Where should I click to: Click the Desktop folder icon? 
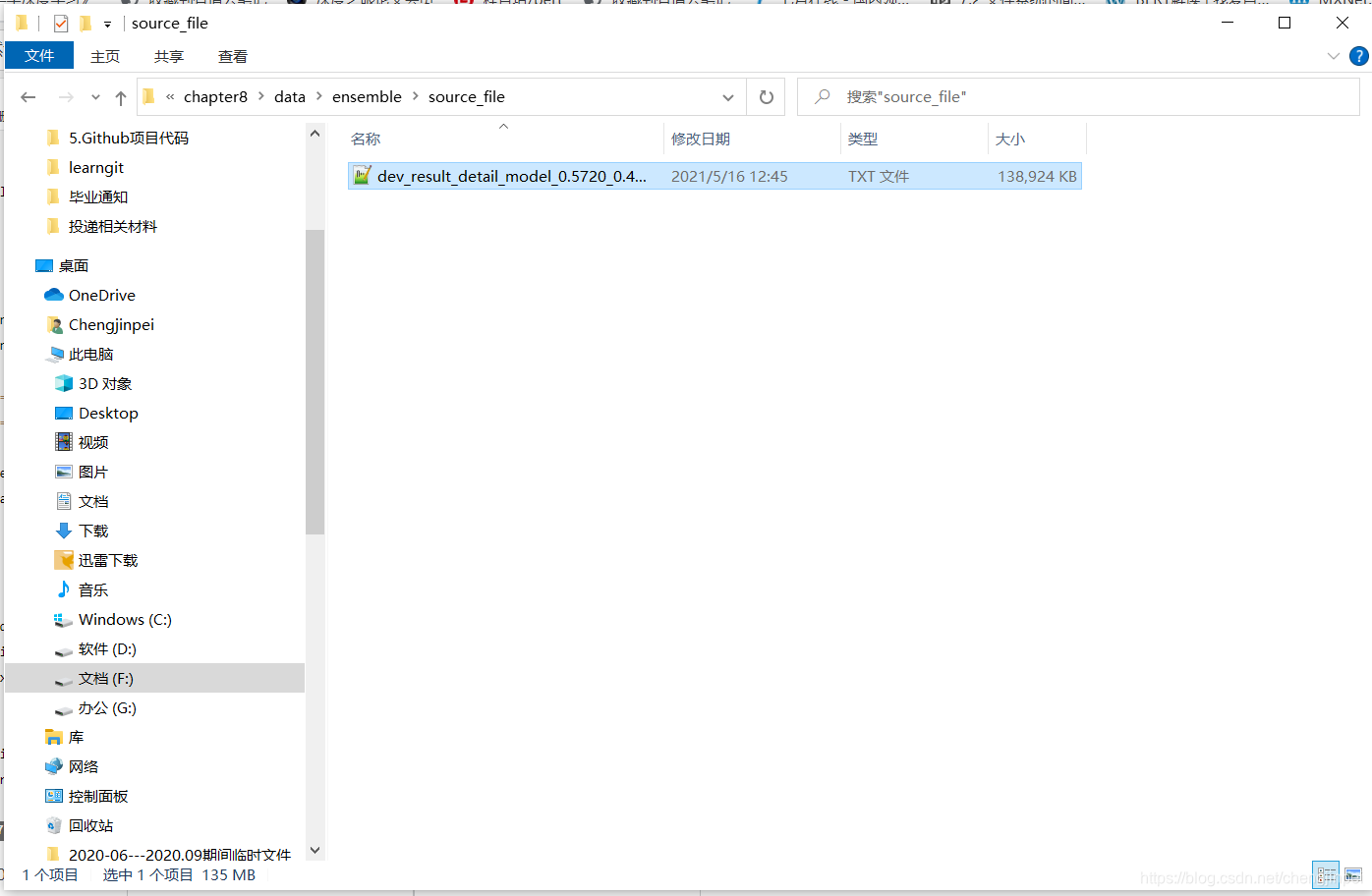[64, 414]
